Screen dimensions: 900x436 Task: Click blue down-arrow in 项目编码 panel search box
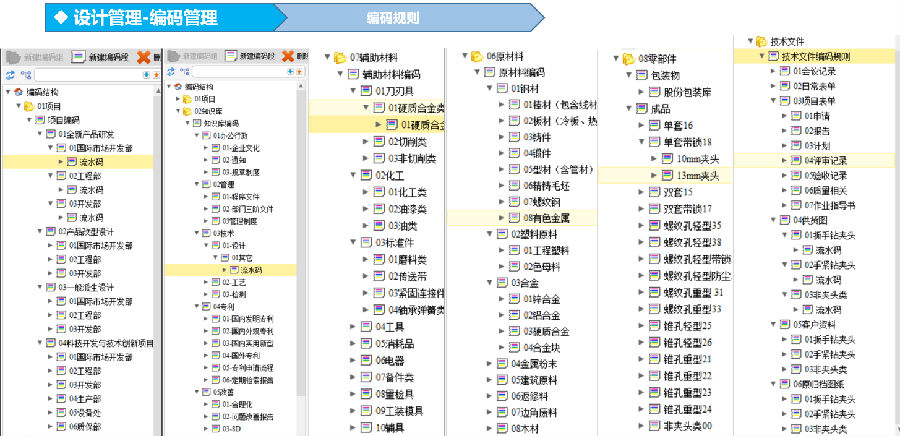coord(146,75)
